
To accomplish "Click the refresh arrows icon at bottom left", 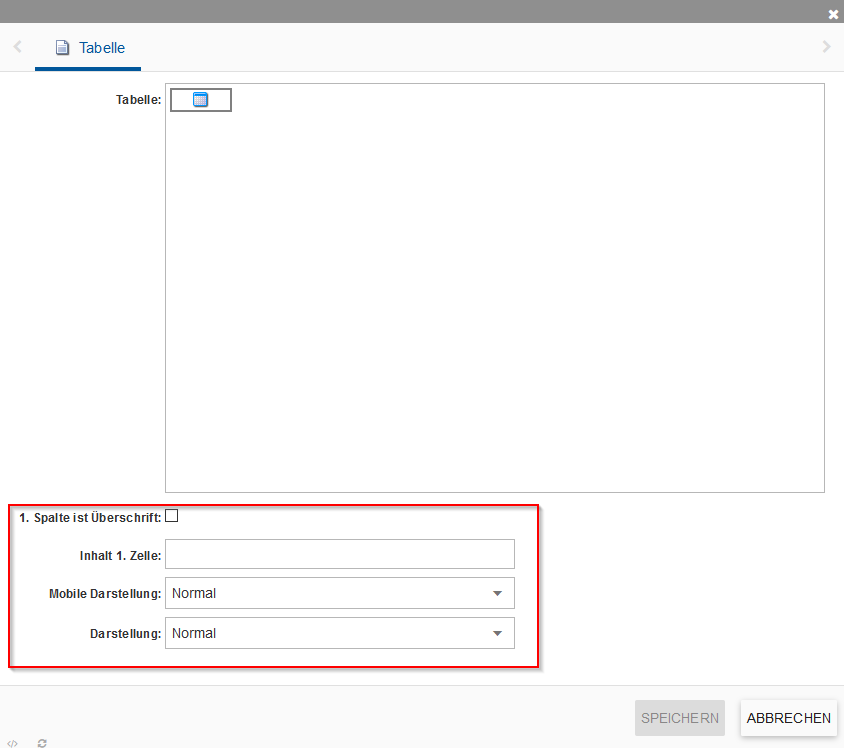I will pos(42,743).
